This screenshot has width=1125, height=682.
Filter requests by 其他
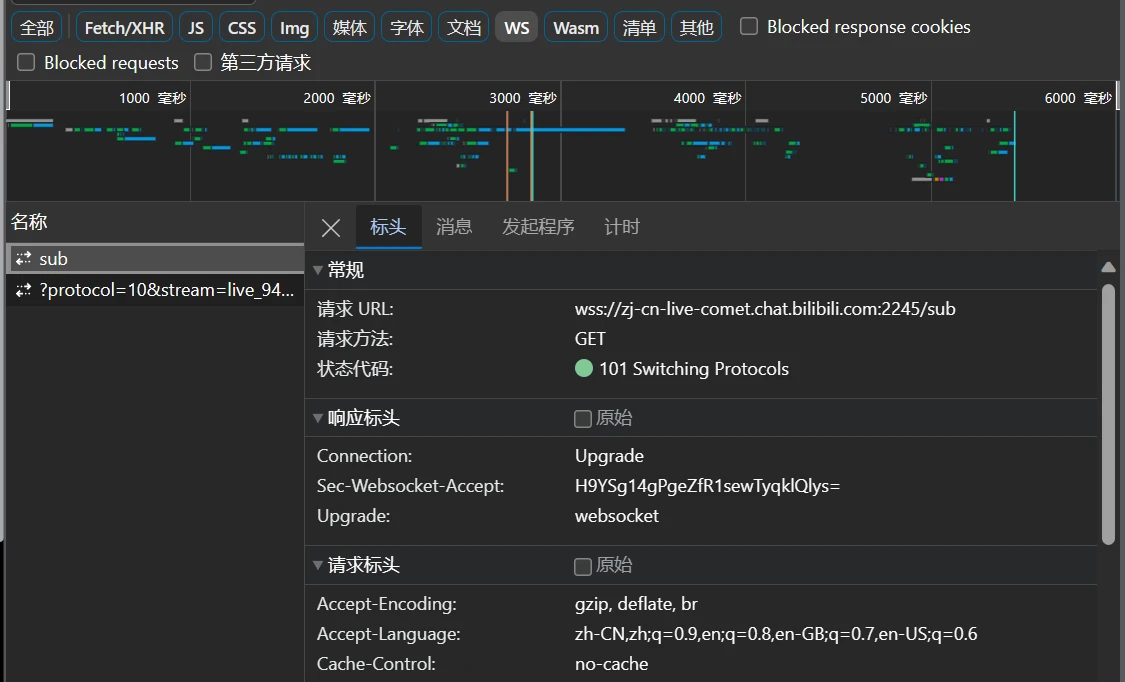click(696, 28)
